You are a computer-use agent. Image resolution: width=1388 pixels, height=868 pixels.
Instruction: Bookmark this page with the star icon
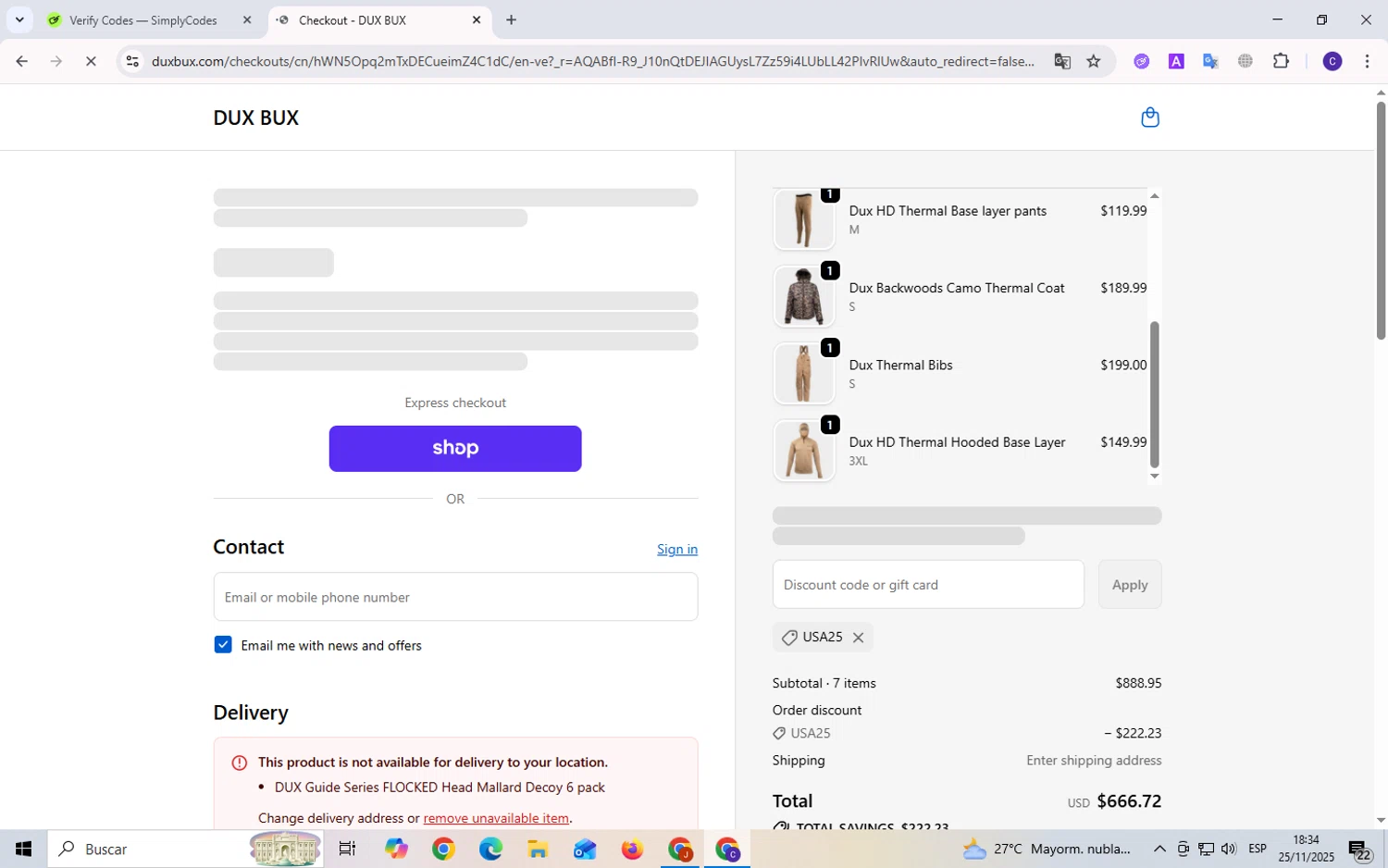(x=1094, y=61)
